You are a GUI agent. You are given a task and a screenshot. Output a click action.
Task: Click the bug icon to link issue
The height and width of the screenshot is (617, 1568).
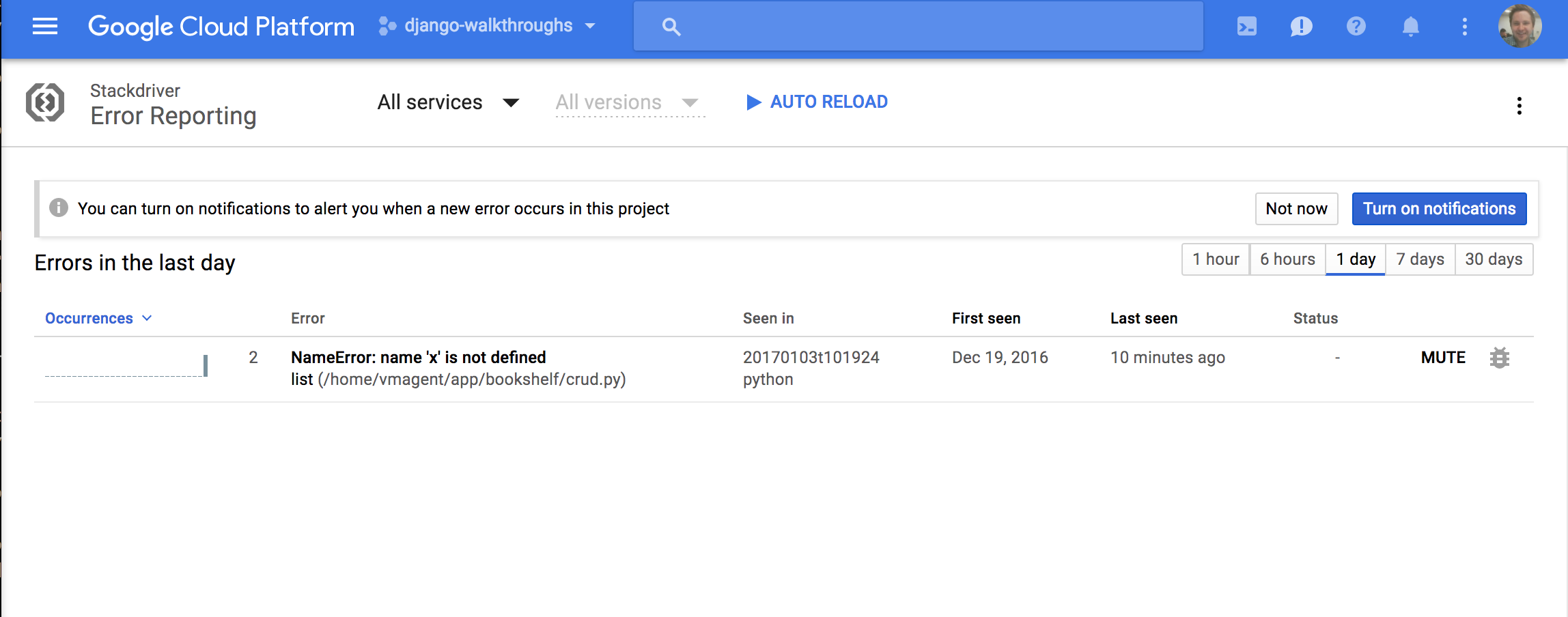[1499, 358]
